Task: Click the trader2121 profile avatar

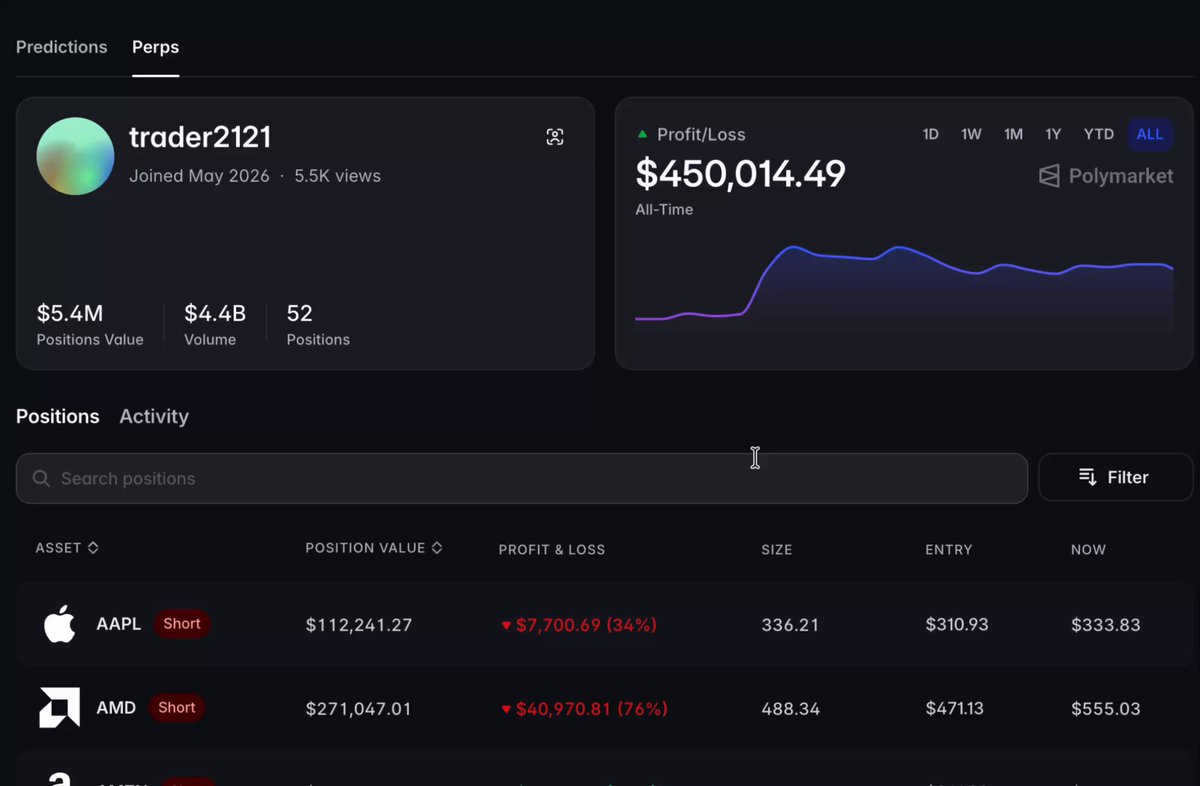Action: click(x=75, y=156)
